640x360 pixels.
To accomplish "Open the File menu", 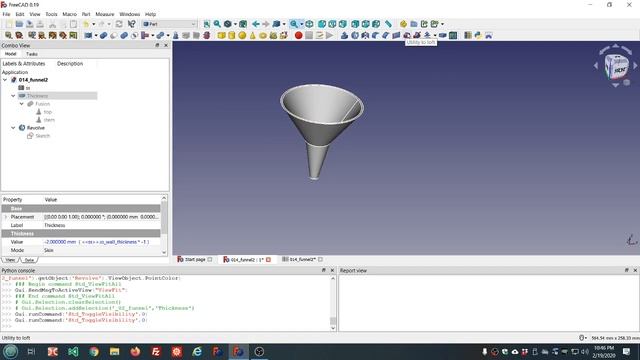I will [x=6, y=14].
